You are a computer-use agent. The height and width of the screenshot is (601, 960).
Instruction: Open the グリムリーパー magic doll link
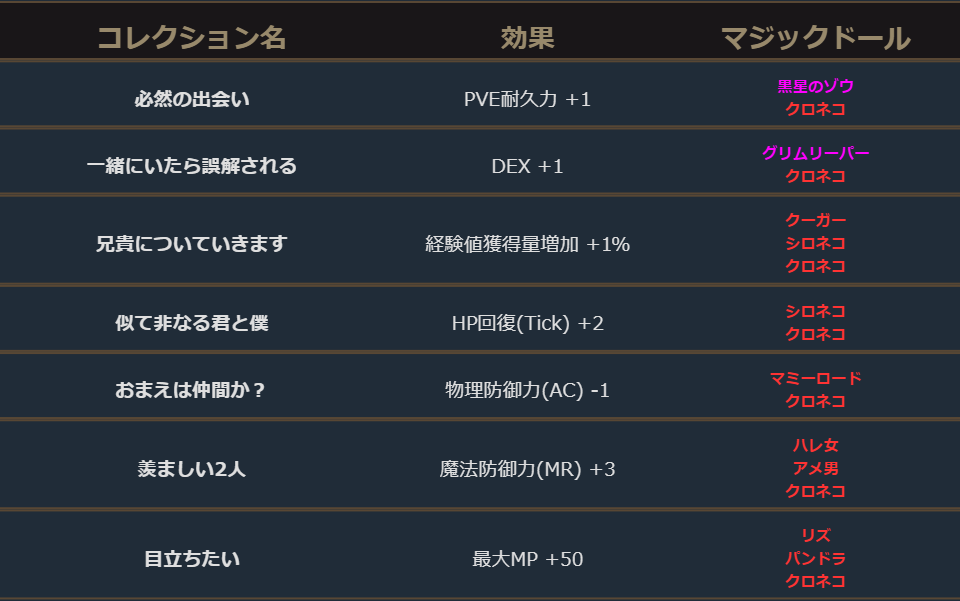815,154
